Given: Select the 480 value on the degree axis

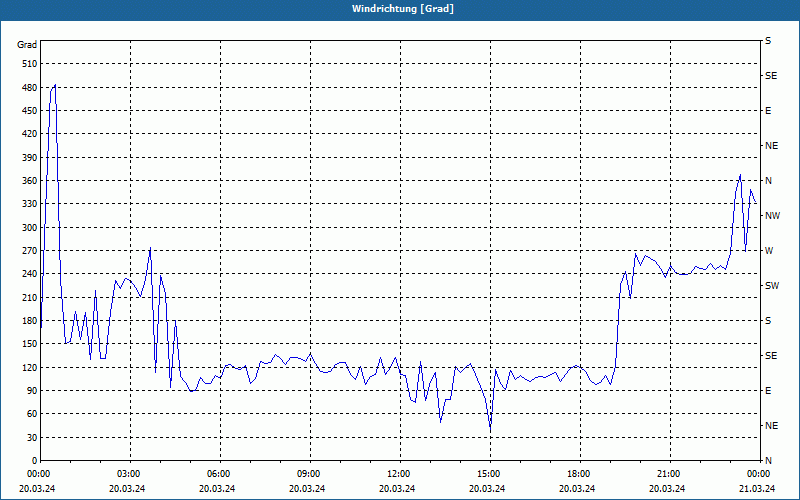Looking at the screenshot, I should point(30,88).
